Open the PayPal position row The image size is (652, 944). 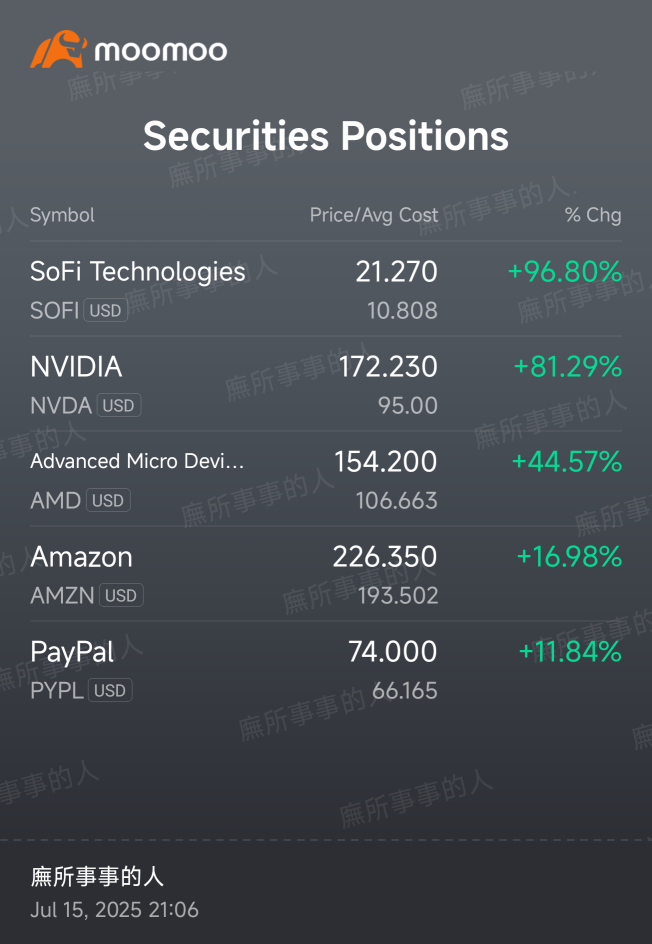coord(326,669)
